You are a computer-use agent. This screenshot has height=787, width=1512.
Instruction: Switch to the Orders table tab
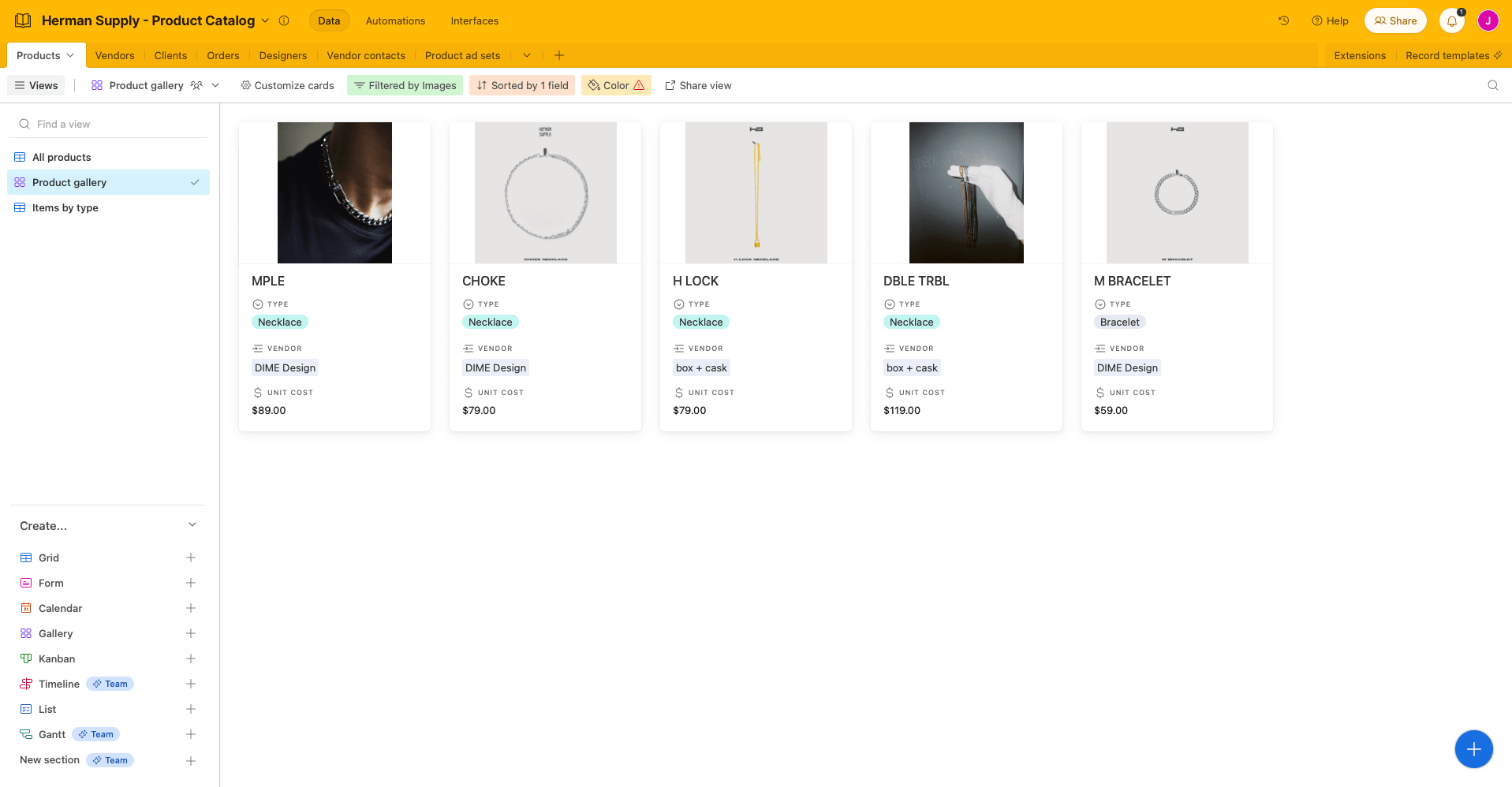(x=223, y=55)
